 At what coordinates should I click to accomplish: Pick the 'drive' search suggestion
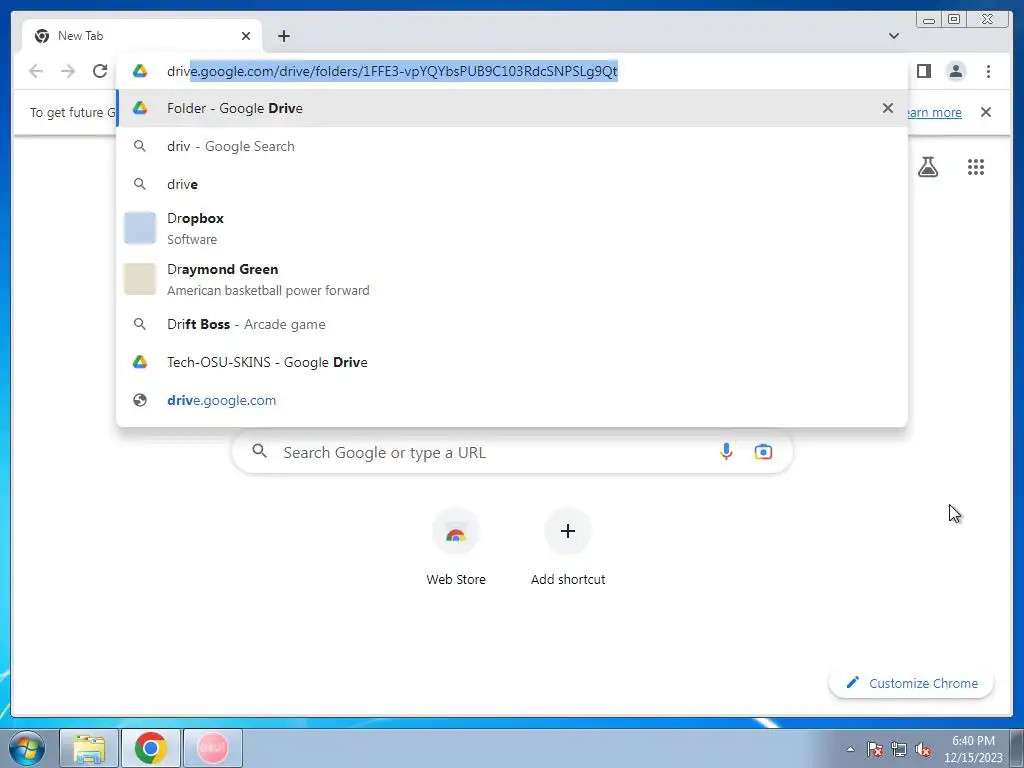pos(512,184)
